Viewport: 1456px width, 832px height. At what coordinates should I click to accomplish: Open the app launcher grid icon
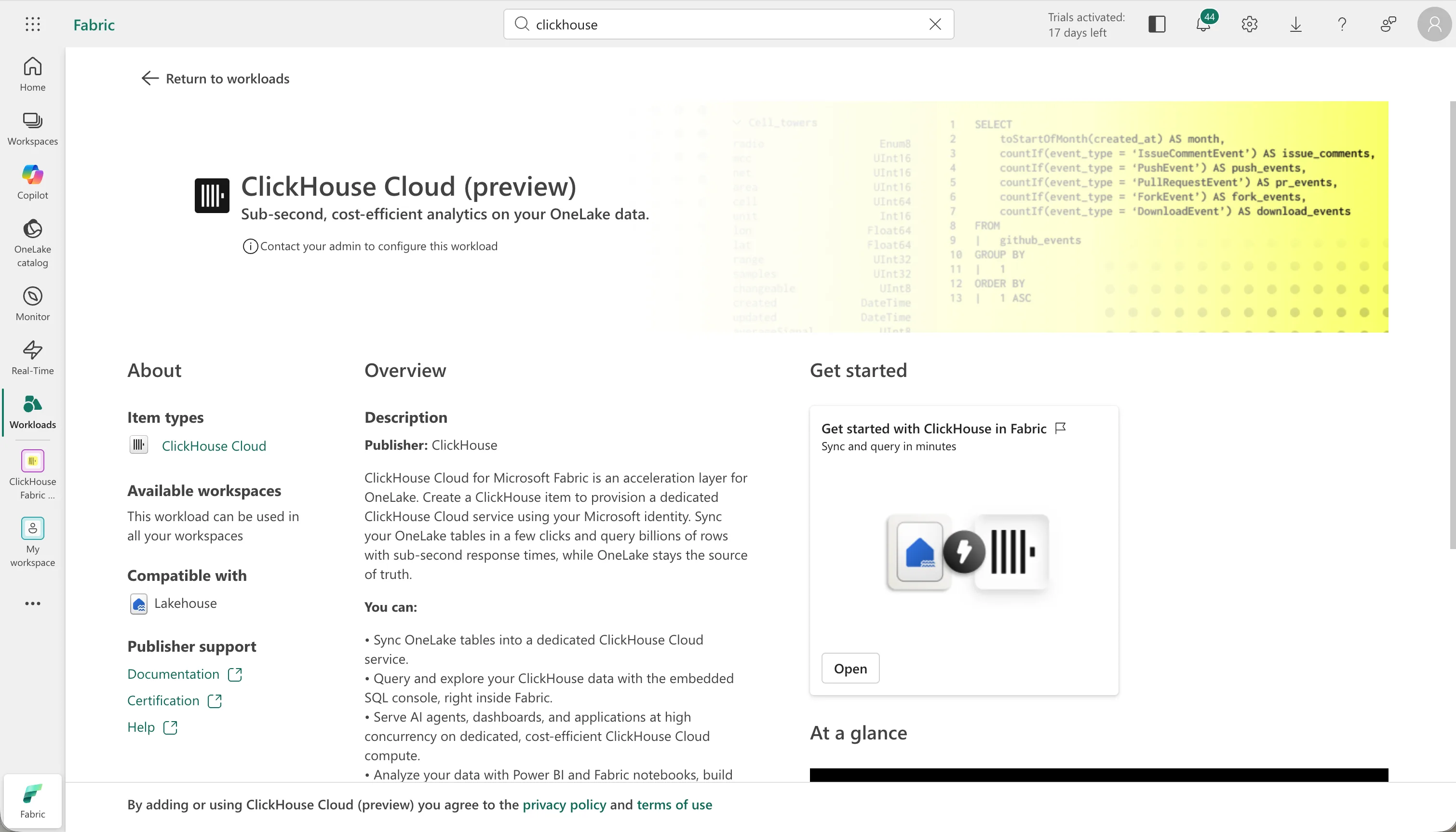click(33, 24)
